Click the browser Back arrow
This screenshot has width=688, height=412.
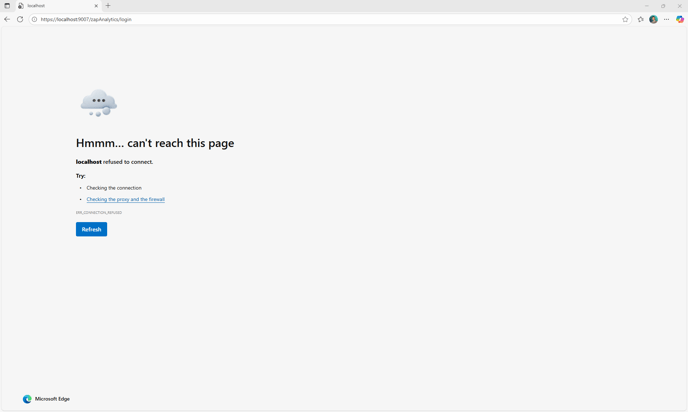[7, 19]
